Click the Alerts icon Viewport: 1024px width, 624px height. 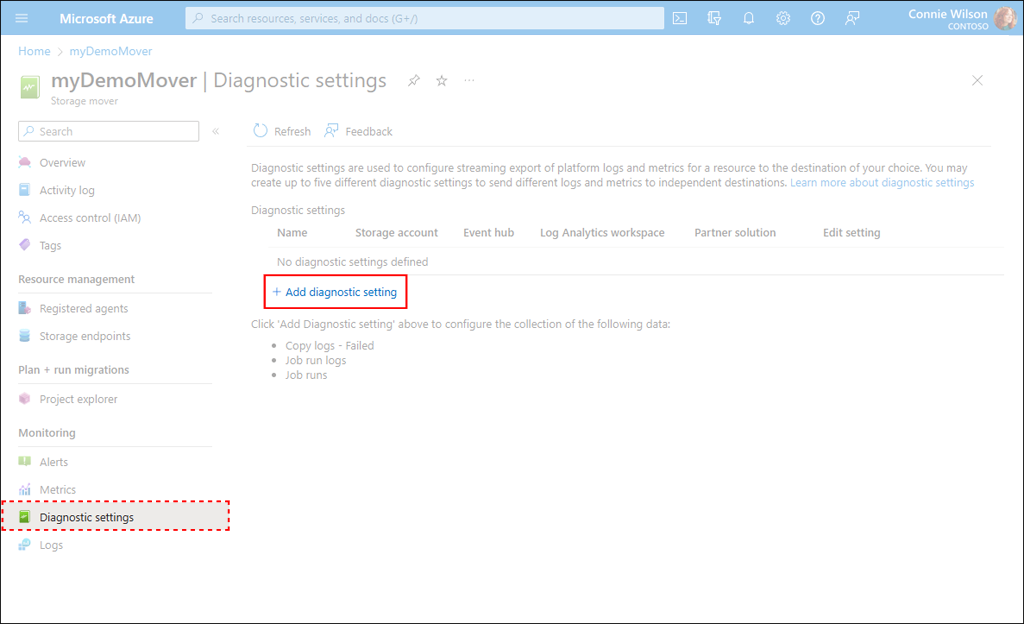(25, 461)
